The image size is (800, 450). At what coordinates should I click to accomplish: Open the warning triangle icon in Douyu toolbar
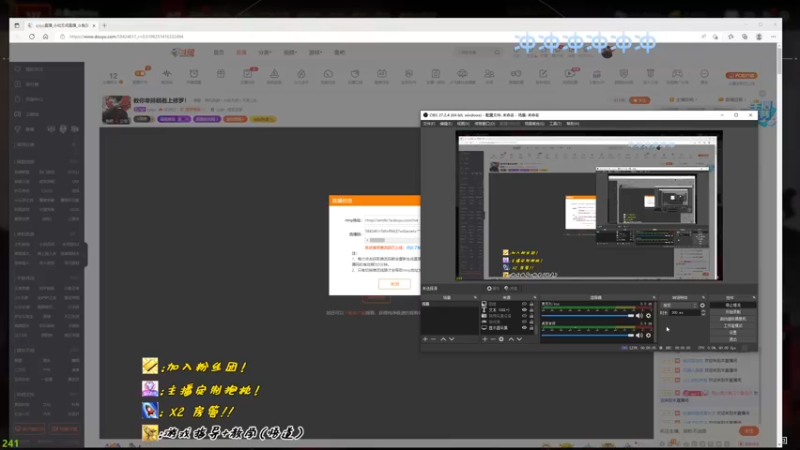(x=274, y=74)
